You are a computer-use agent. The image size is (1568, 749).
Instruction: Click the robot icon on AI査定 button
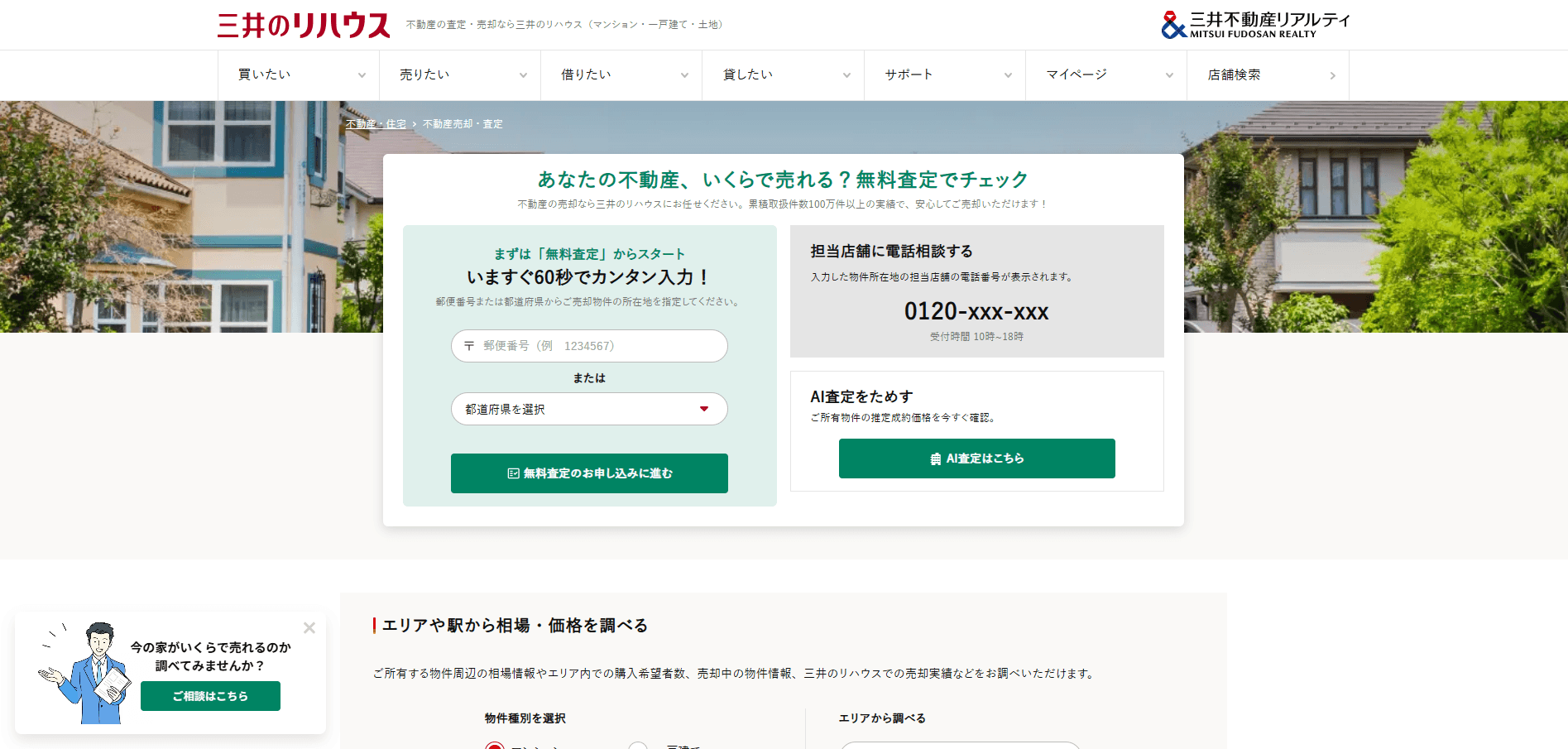coord(936,459)
